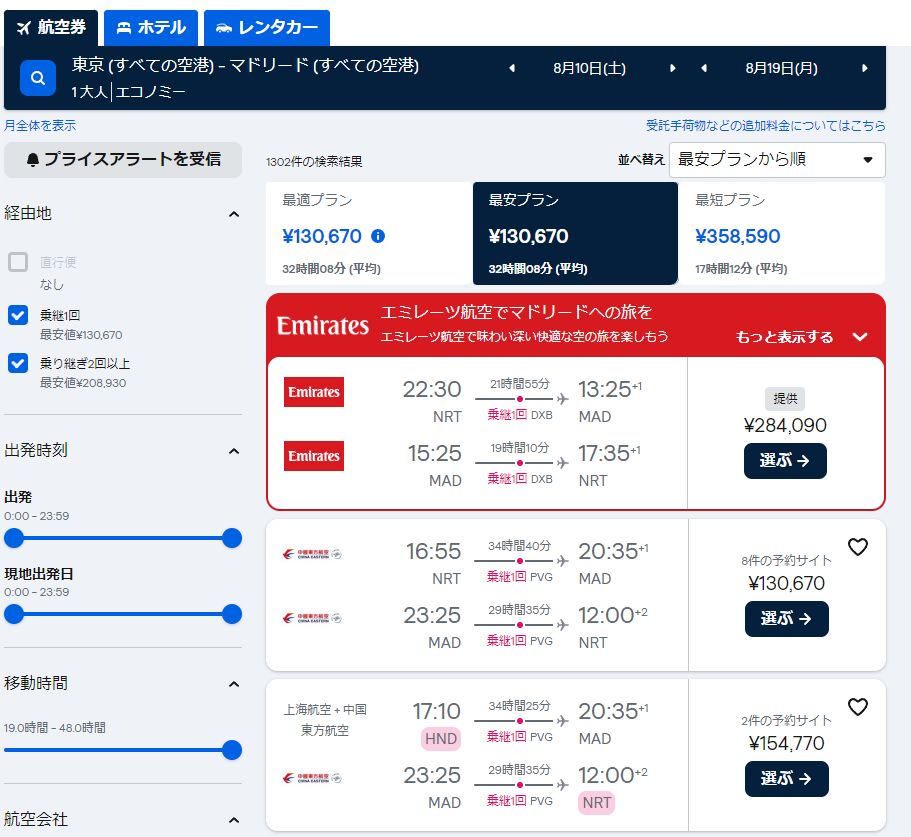The height and width of the screenshot is (837, 911).
Task: Uncheck the 乗継1回 checkbox
Action: coord(18,315)
